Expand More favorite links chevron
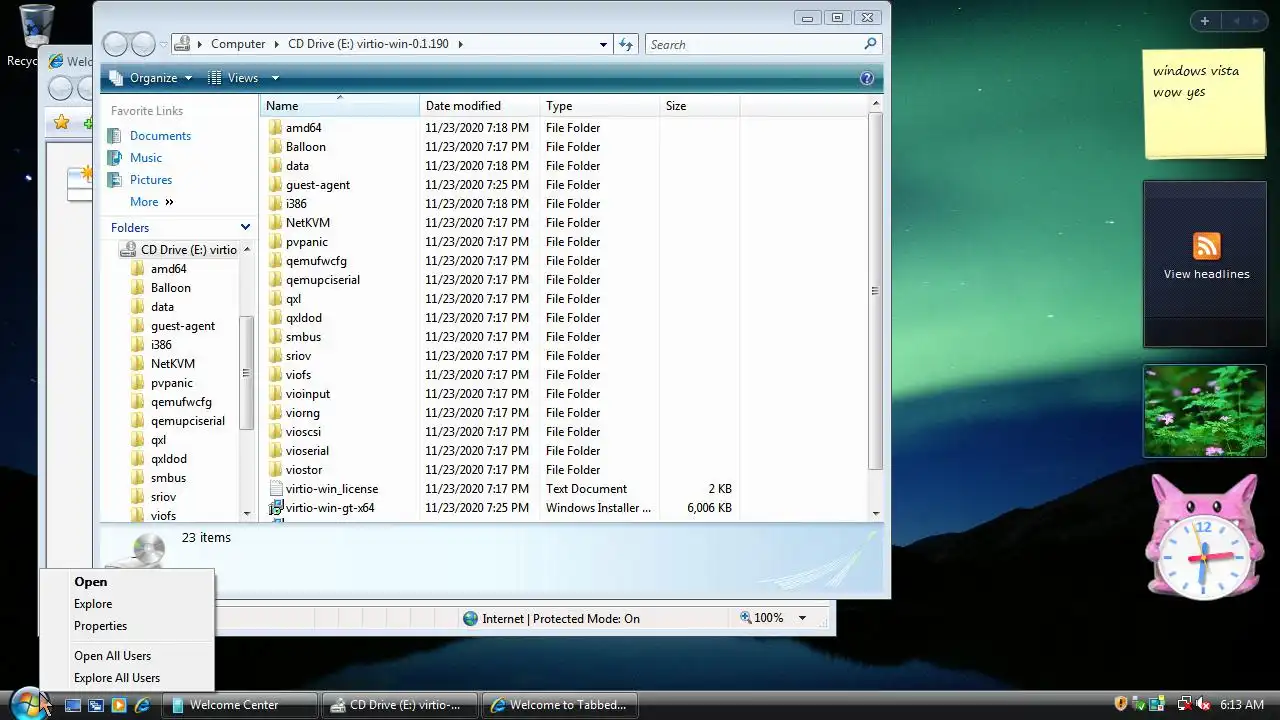 click(x=169, y=202)
